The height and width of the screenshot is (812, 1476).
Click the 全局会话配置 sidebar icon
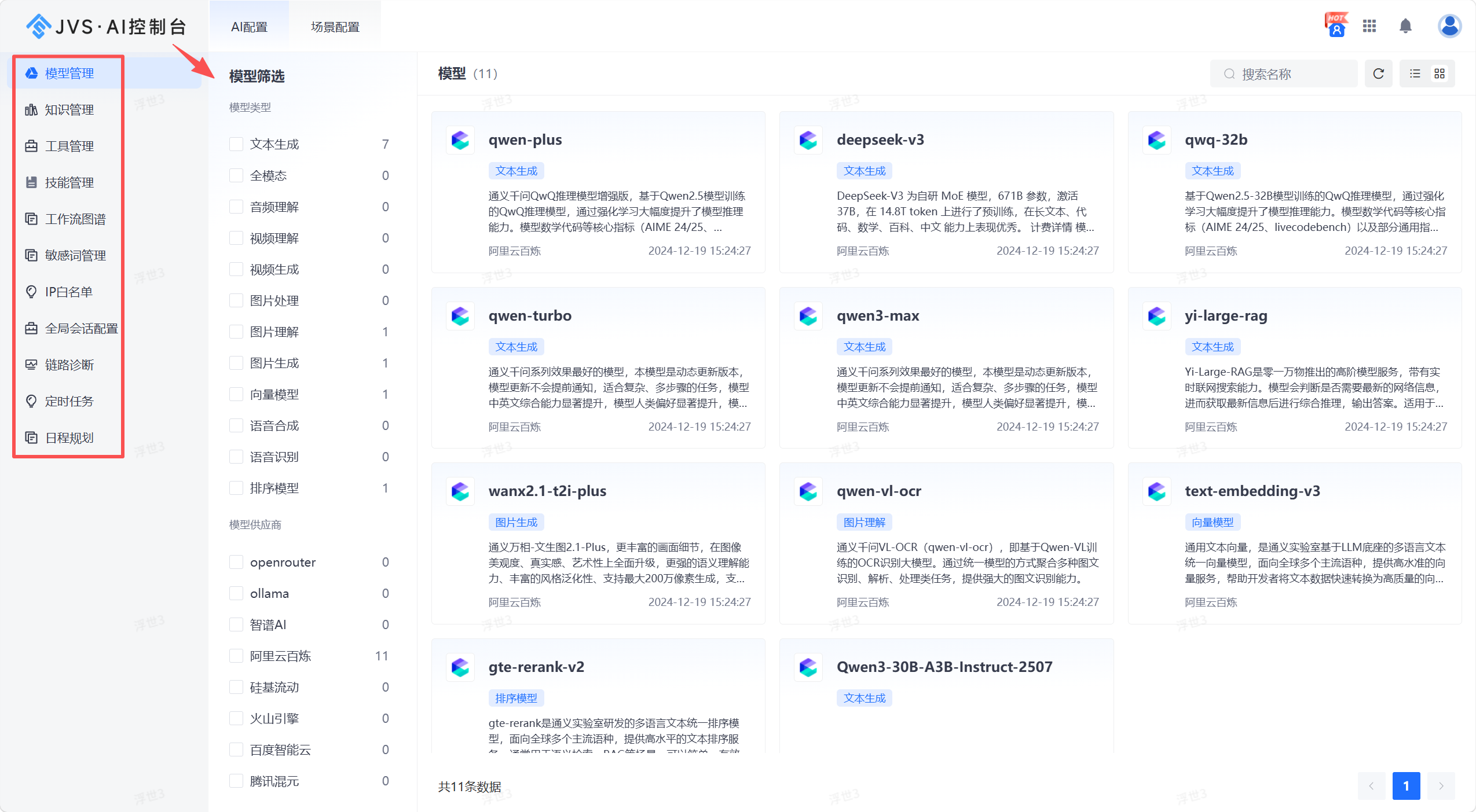pyautogui.click(x=31, y=328)
